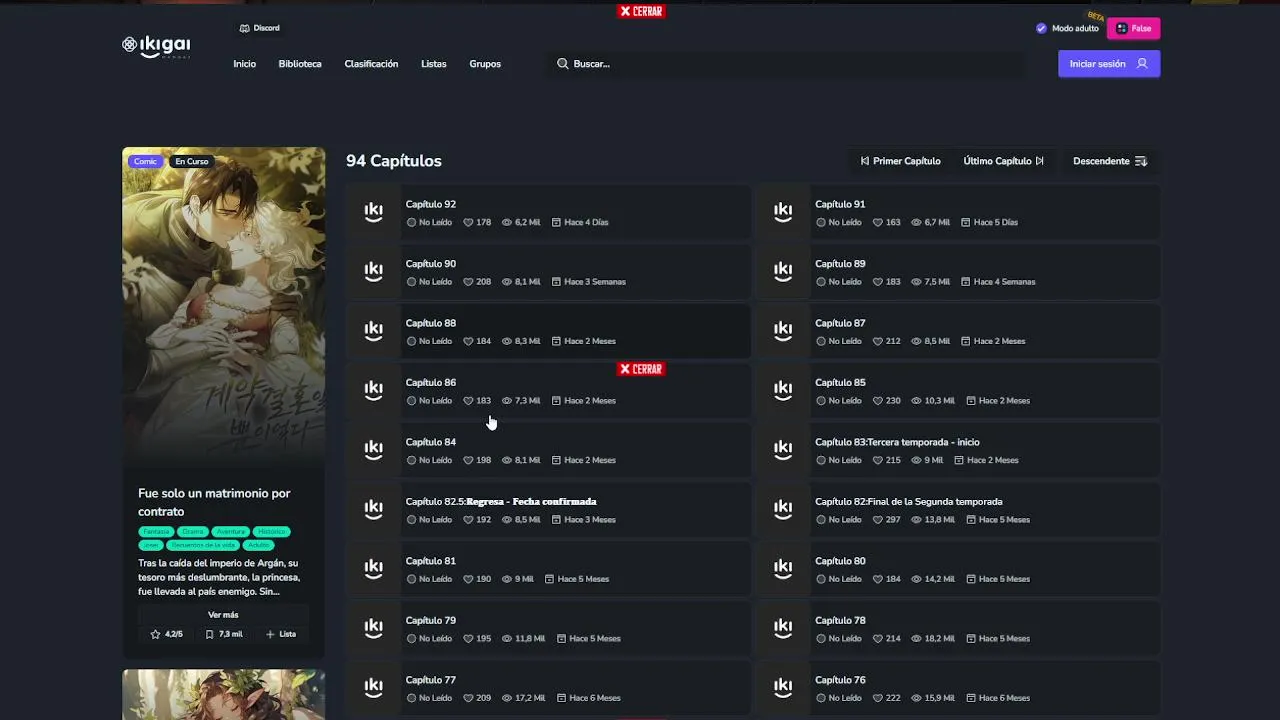Open Capítulo 81

pos(548,569)
